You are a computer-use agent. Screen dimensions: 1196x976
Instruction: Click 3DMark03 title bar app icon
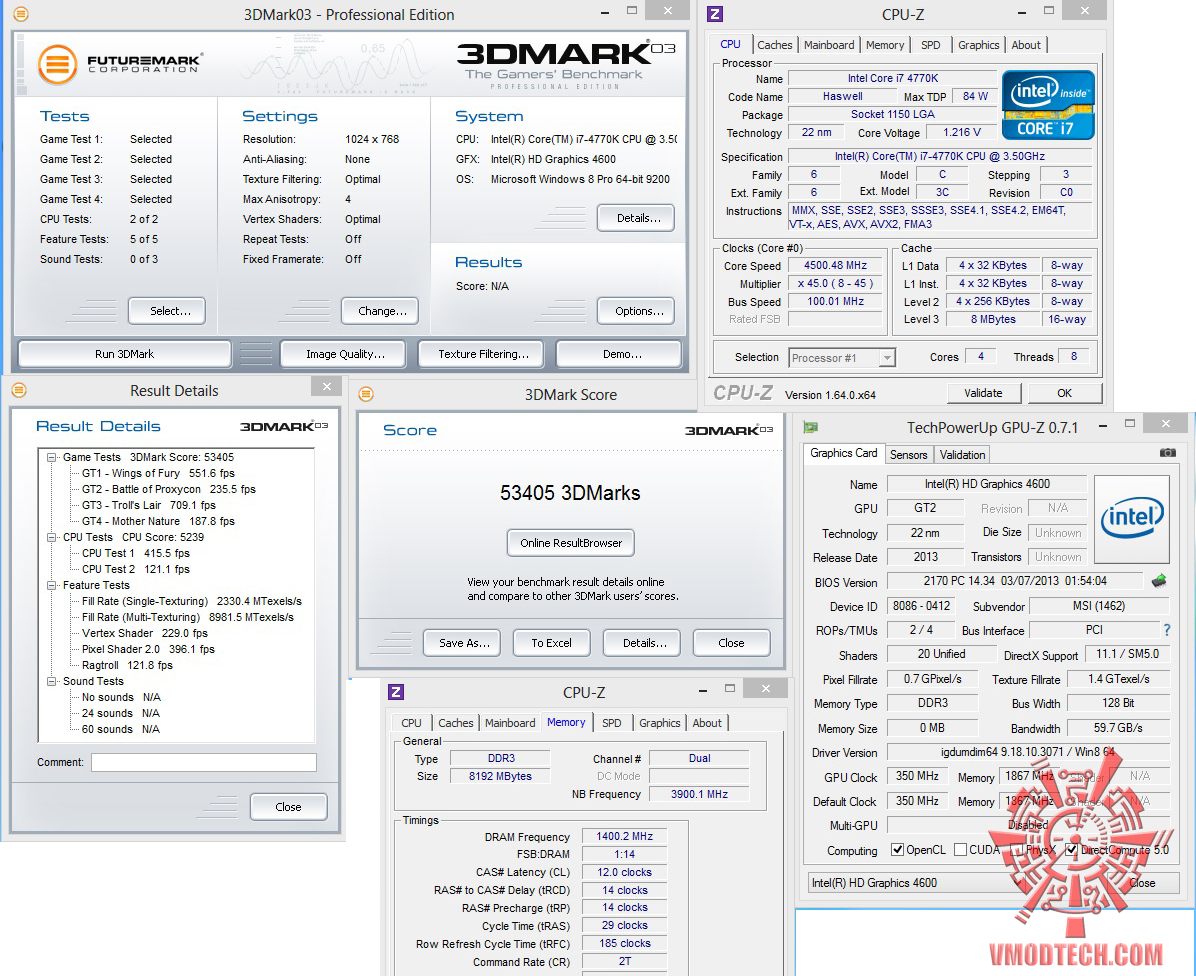tap(21, 14)
